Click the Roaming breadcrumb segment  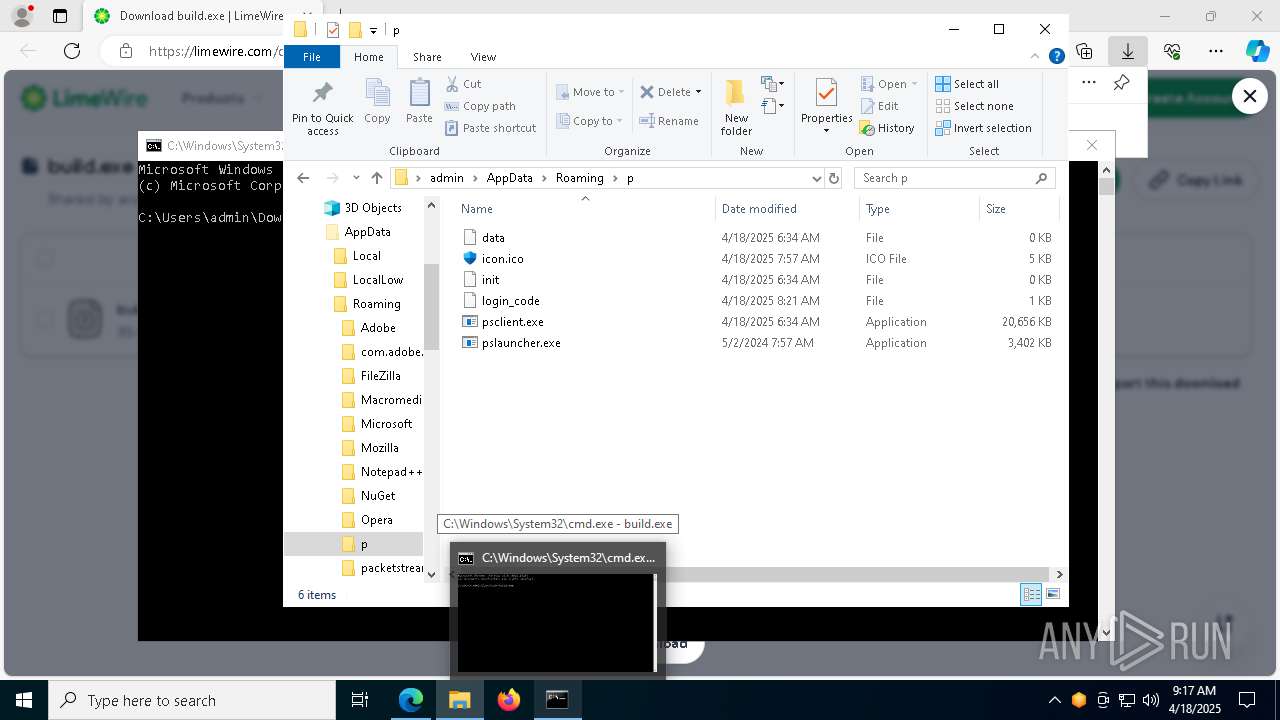click(580, 178)
